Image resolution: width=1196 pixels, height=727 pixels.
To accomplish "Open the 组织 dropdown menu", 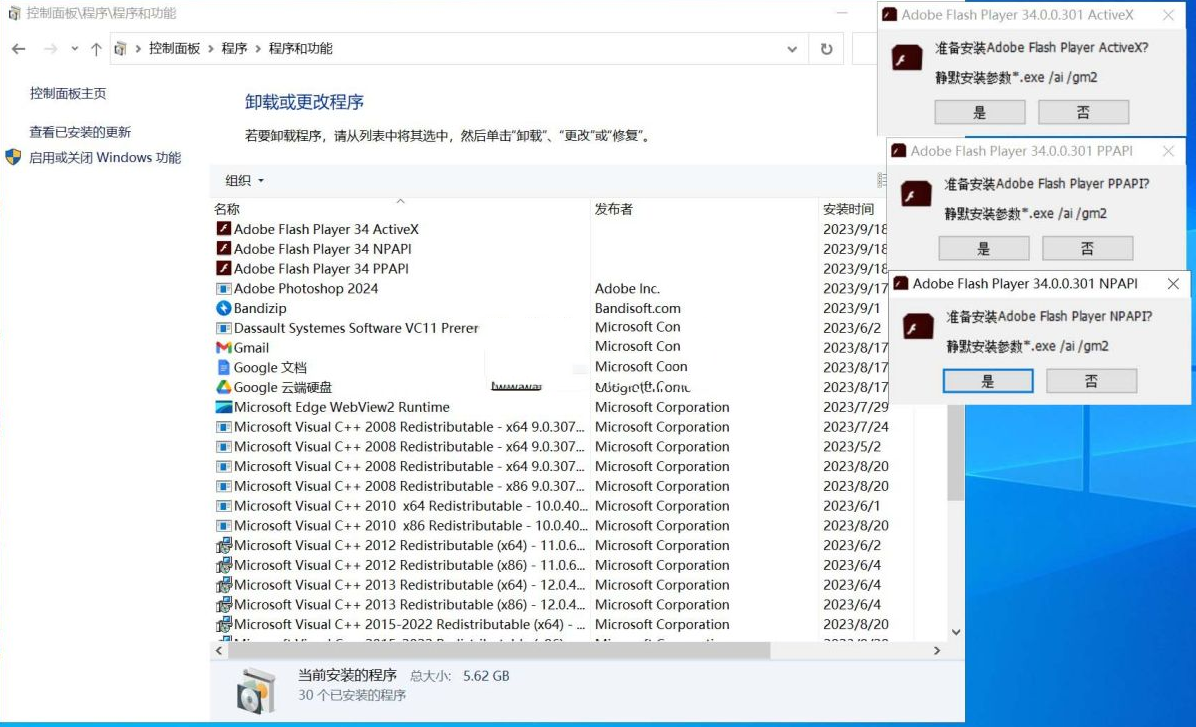I will tap(244, 181).
